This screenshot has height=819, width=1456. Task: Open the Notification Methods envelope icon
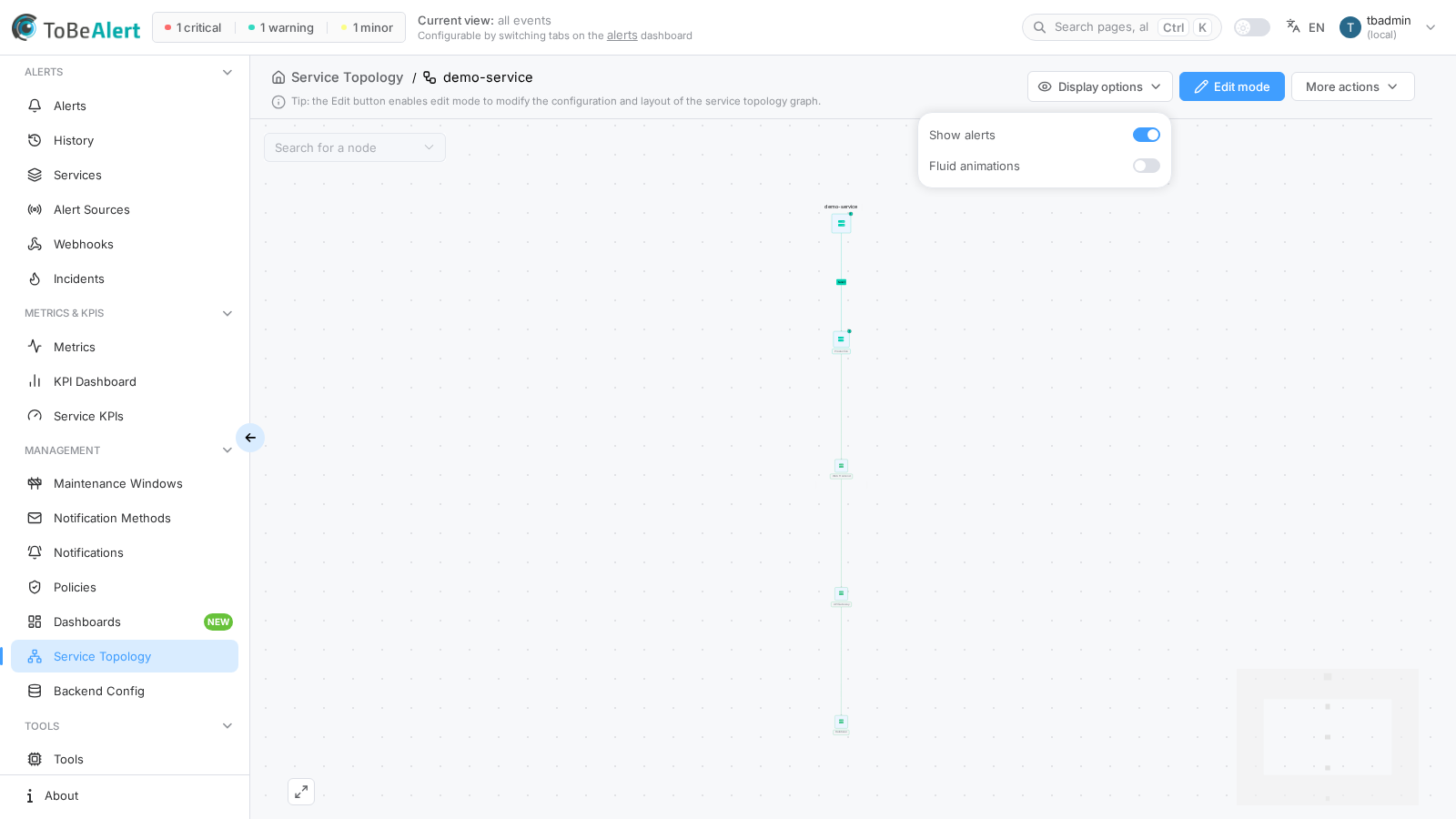[35, 518]
